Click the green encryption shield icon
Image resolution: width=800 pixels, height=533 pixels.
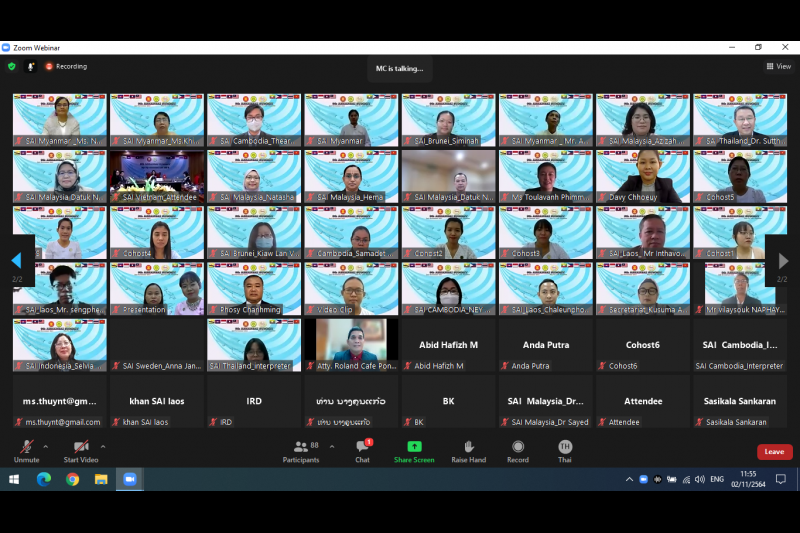[12, 66]
